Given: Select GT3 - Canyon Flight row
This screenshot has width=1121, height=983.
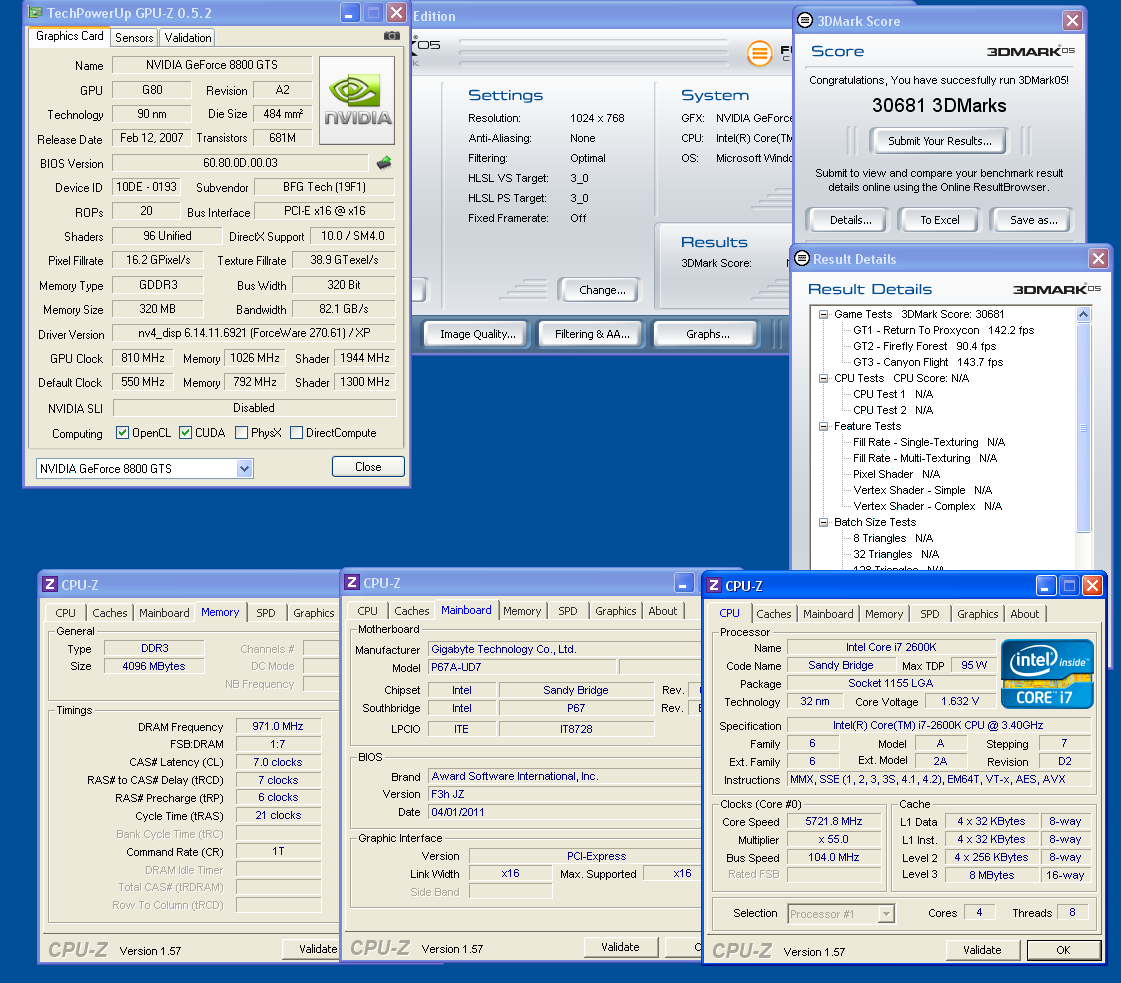Looking at the screenshot, I should coord(927,362).
